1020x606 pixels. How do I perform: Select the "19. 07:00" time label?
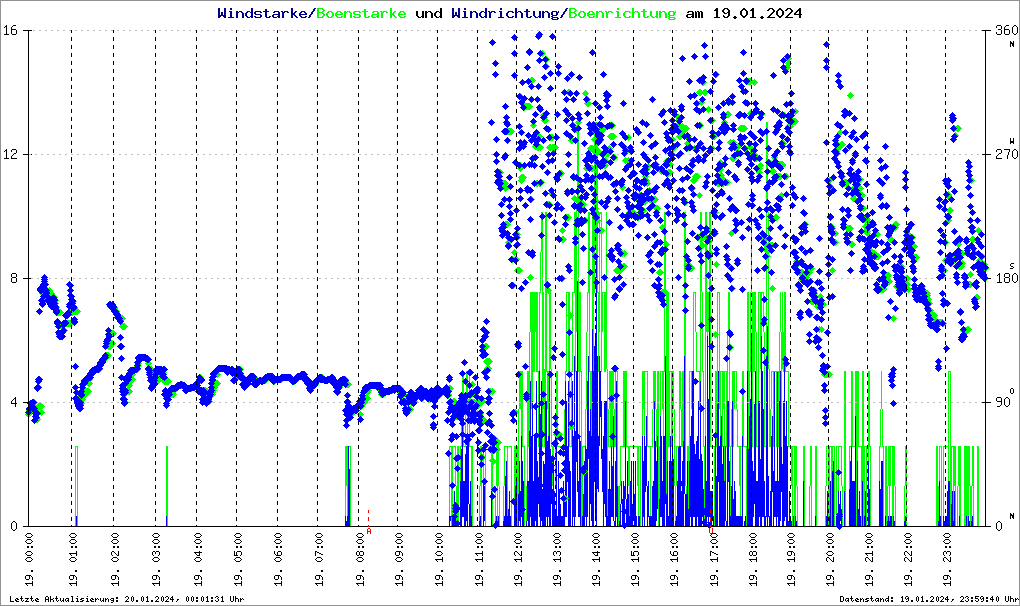[x=319, y=559]
